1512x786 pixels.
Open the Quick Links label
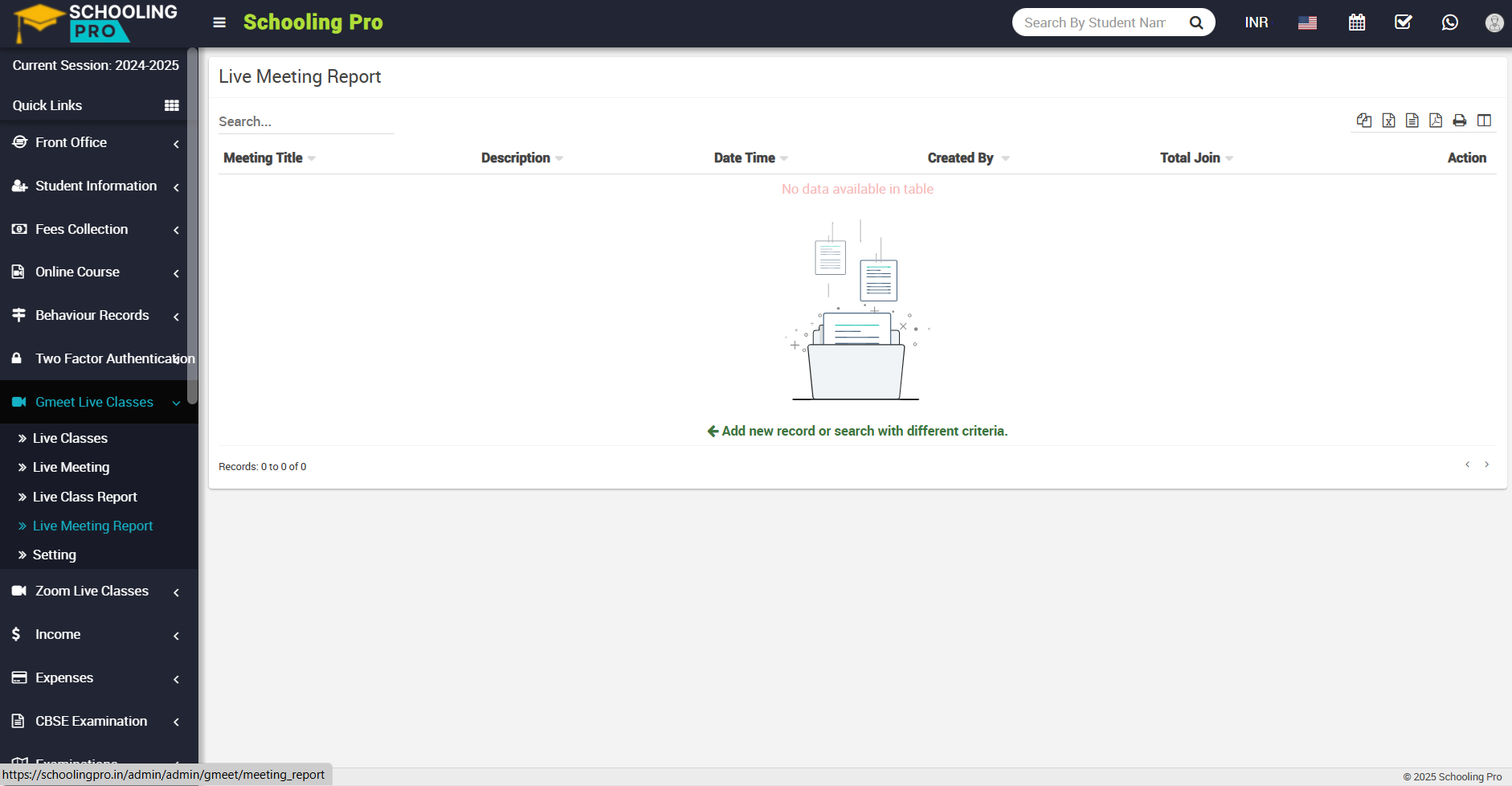pos(47,105)
